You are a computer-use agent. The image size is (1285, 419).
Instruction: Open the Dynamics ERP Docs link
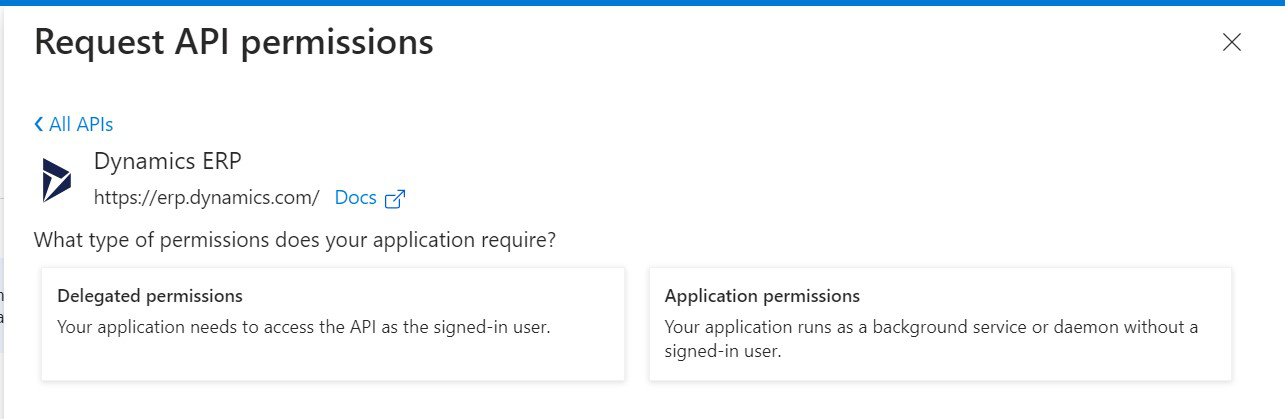pyautogui.click(x=355, y=198)
